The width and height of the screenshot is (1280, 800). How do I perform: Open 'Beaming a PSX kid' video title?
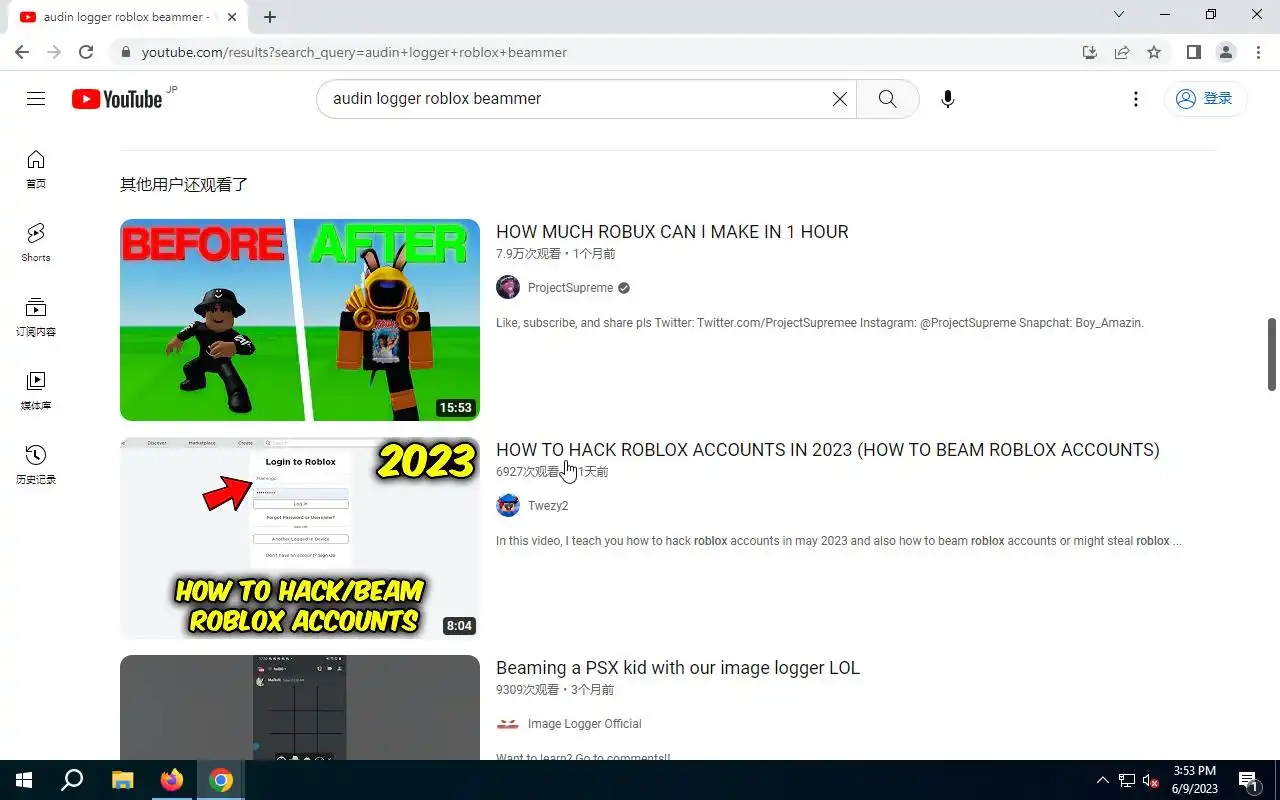tap(678, 668)
